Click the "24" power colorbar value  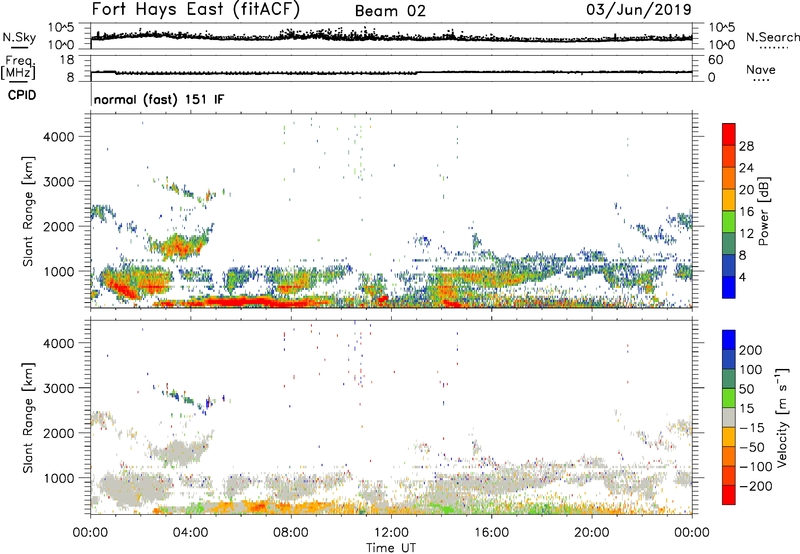point(746,168)
